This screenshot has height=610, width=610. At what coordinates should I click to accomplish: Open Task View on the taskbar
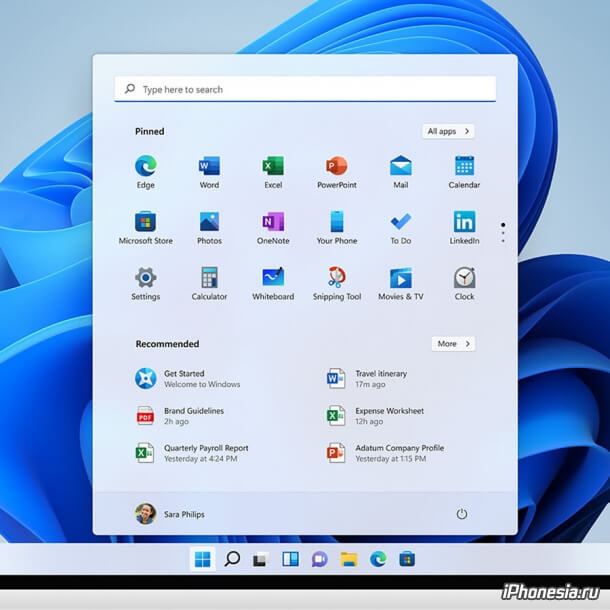[x=261, y=559]
